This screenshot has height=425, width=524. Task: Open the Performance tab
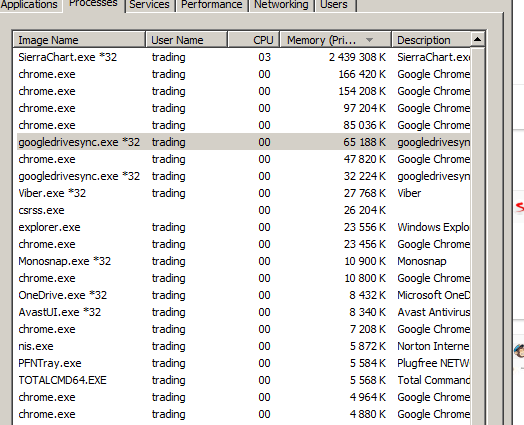coord(212,5)
